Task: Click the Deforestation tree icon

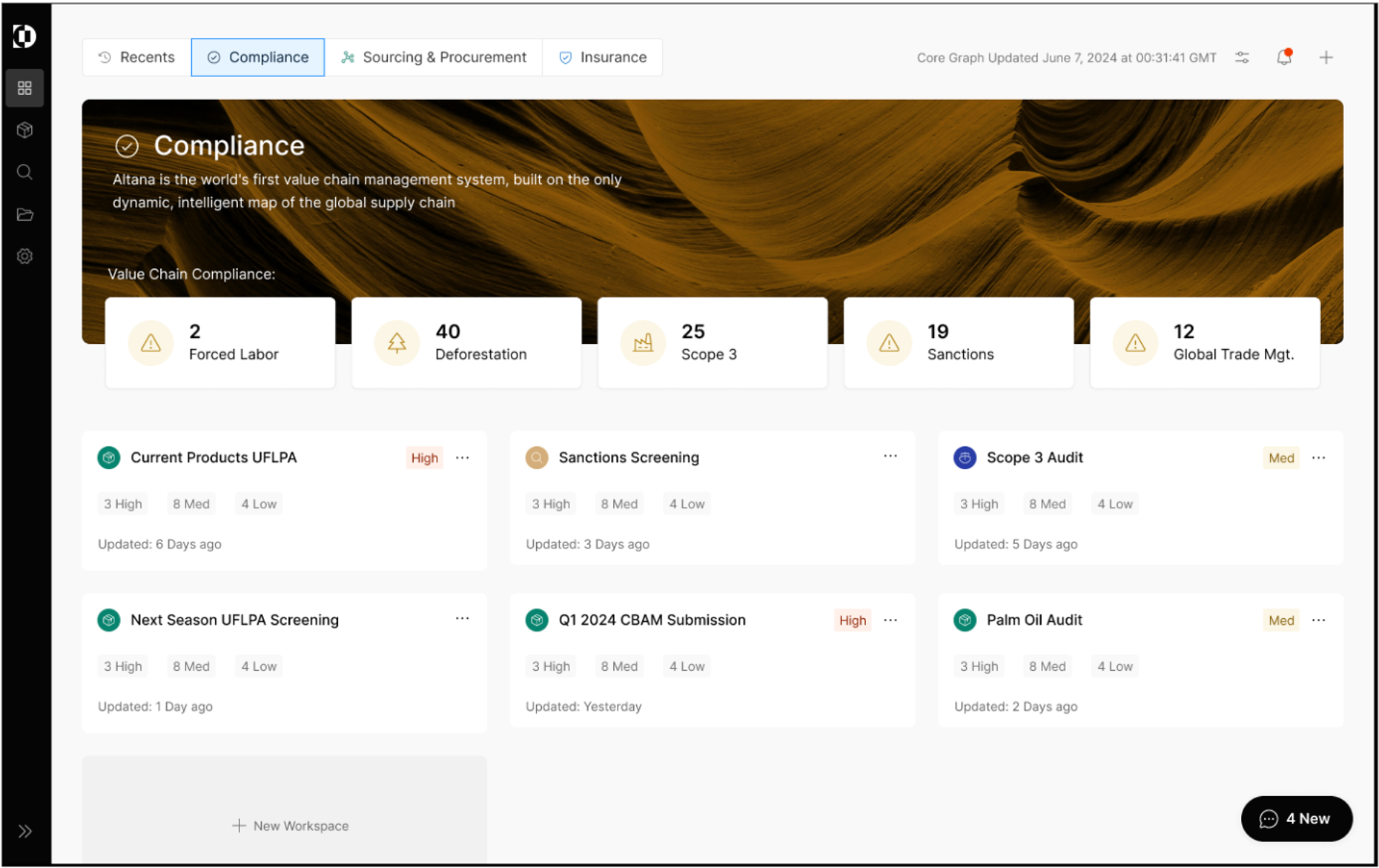Action: coord(397,342)
